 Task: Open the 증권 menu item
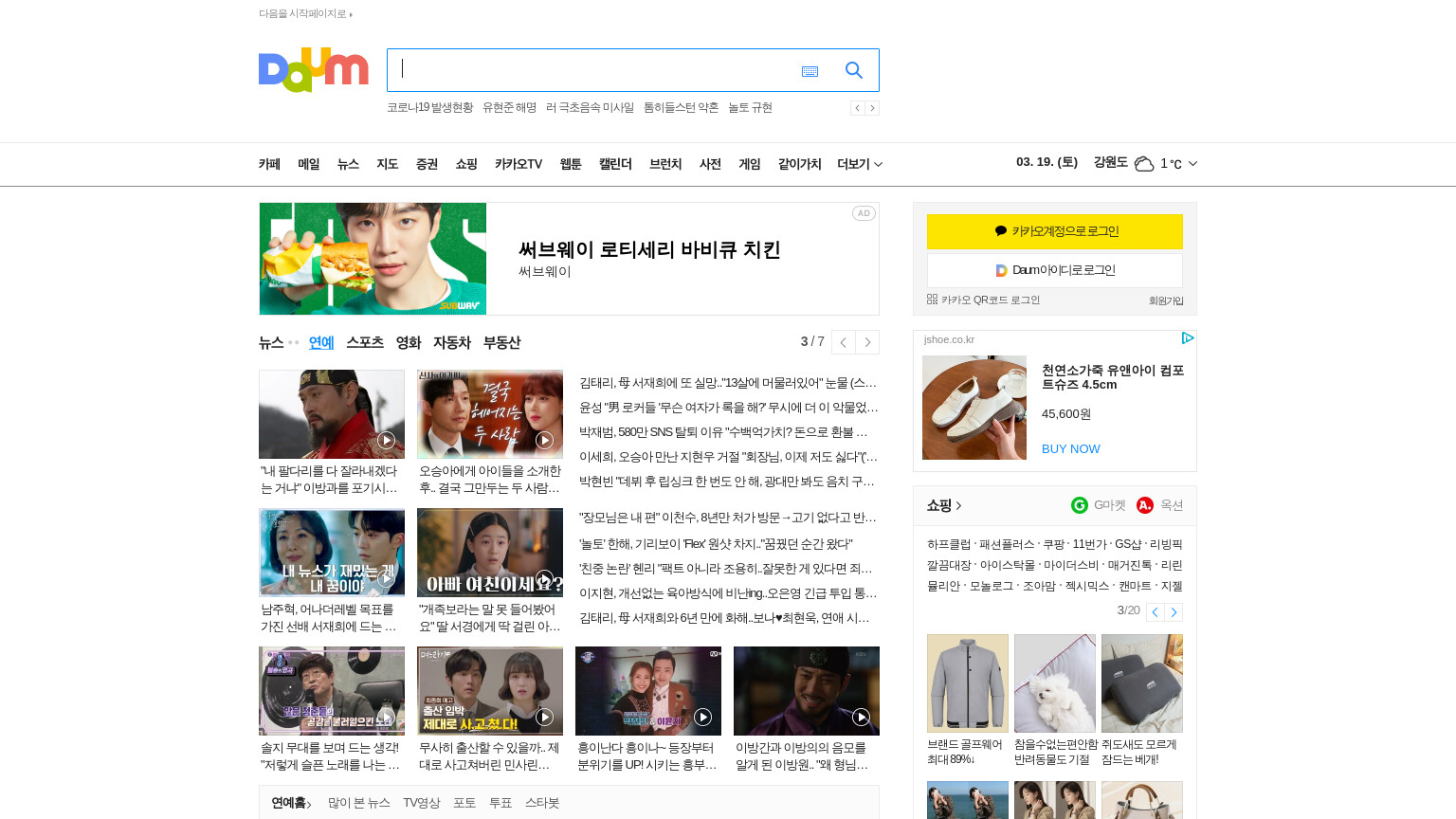click(x=427, y=164)
